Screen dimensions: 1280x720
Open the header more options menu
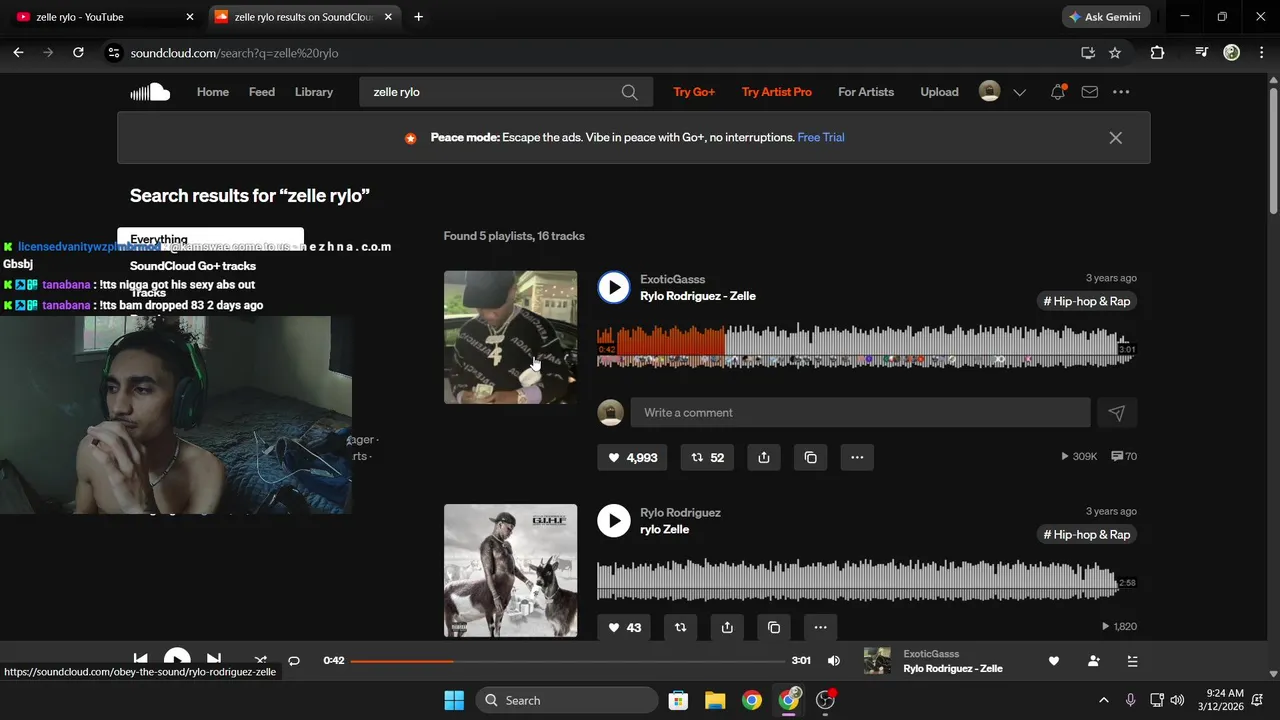point(1121,92)
